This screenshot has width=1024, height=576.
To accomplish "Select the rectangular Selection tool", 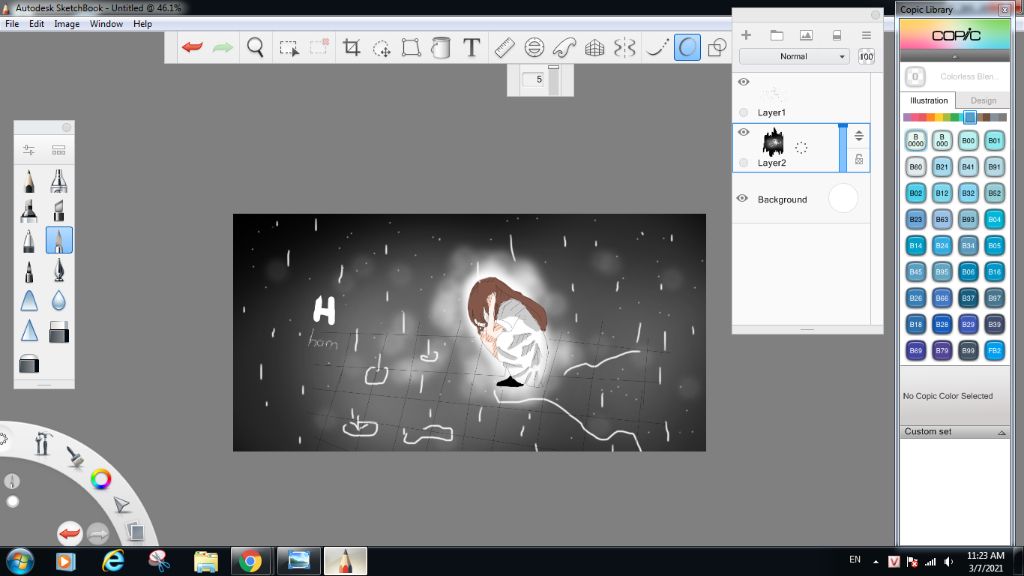I will coord(289,48).
